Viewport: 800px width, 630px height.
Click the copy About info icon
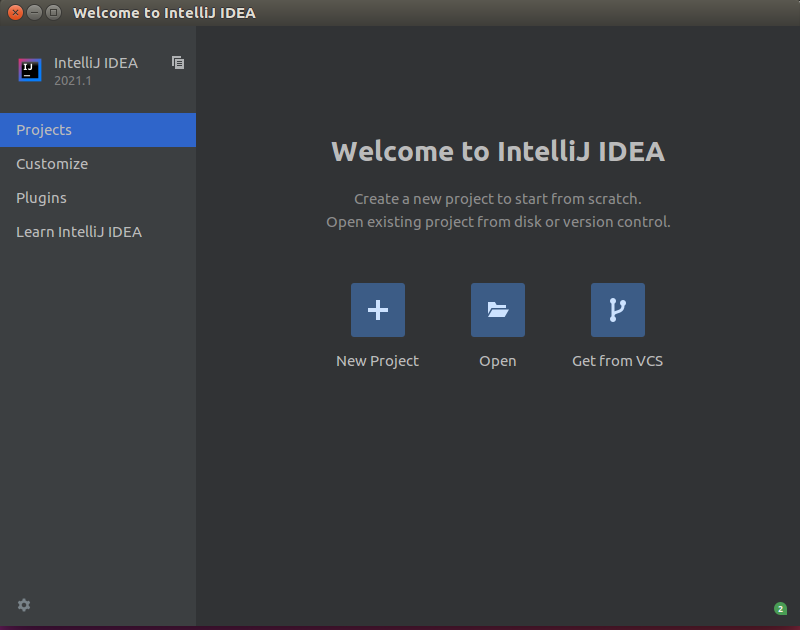178,63
